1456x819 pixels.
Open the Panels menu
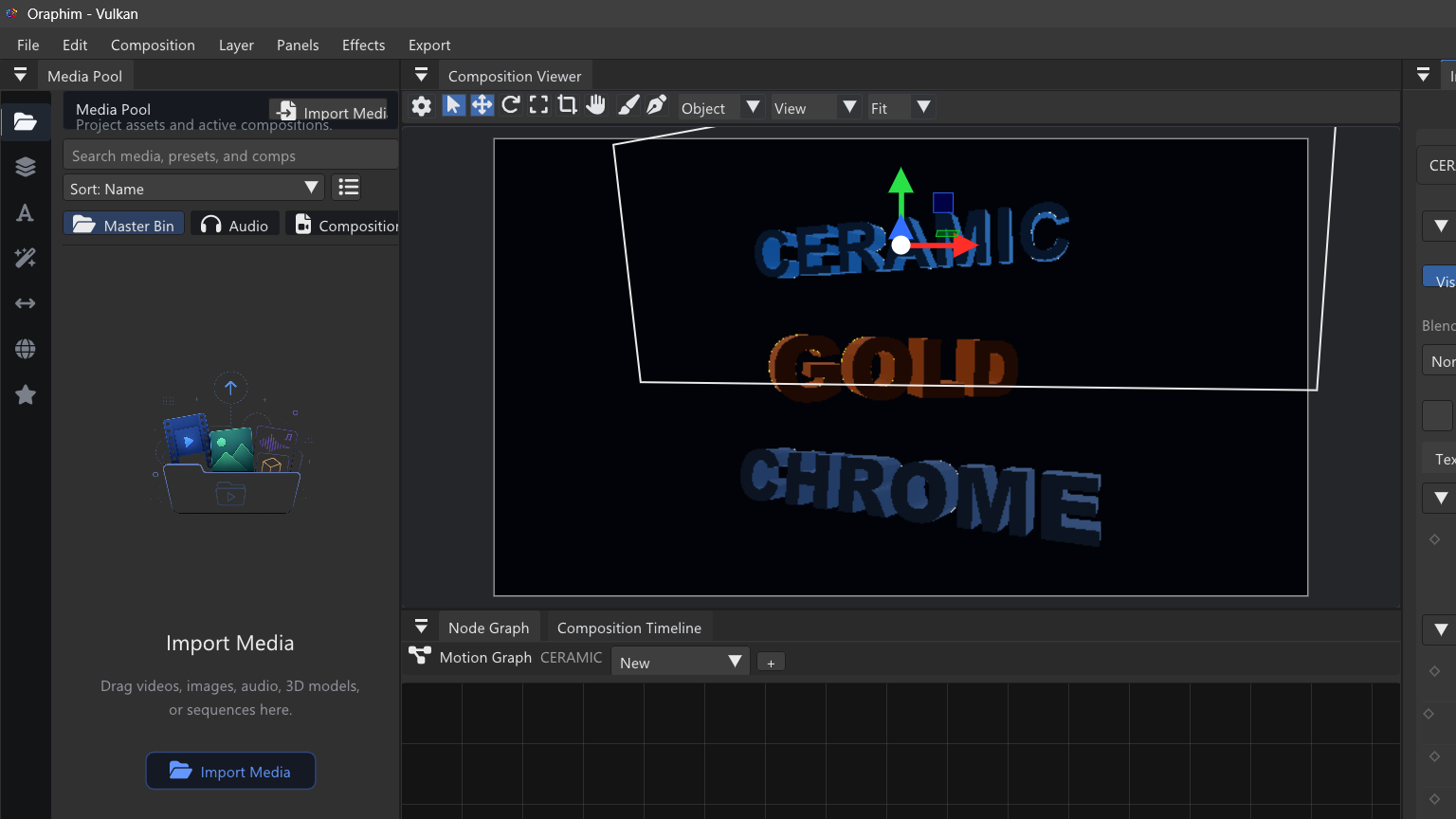point(298,45)
